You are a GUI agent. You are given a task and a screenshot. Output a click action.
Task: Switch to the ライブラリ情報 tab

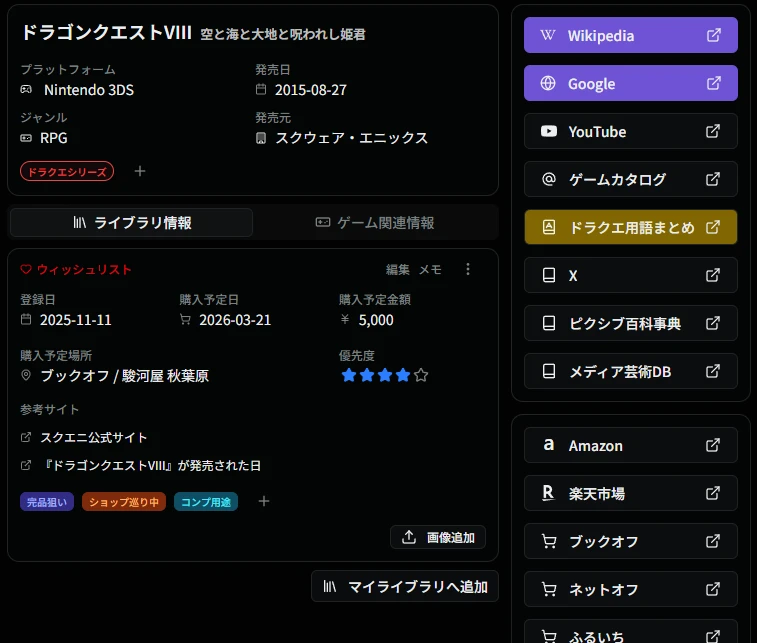[x=131, y=223]
